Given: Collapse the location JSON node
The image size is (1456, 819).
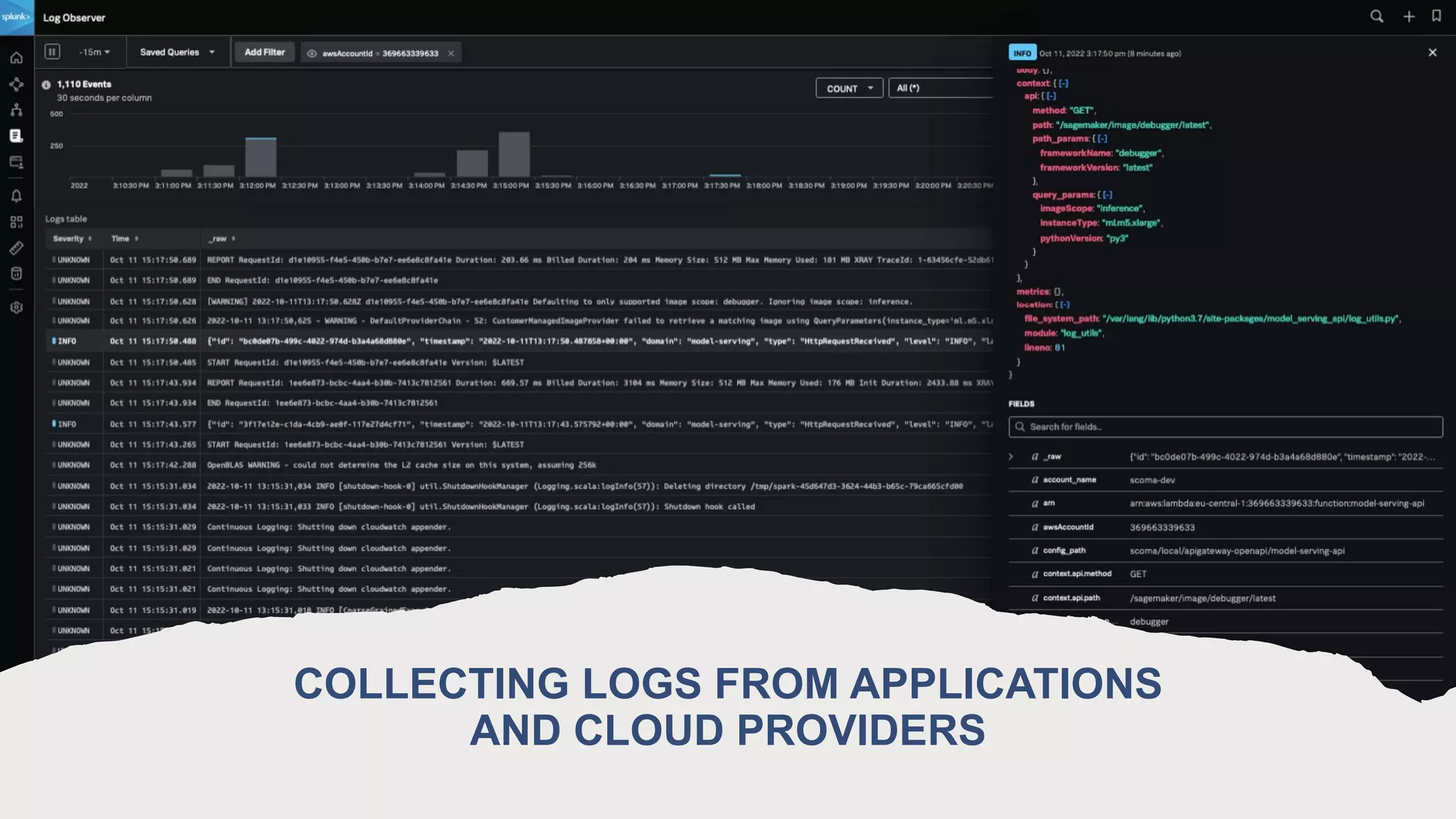Looking at the screenshot, I should tap(1064, 304).
